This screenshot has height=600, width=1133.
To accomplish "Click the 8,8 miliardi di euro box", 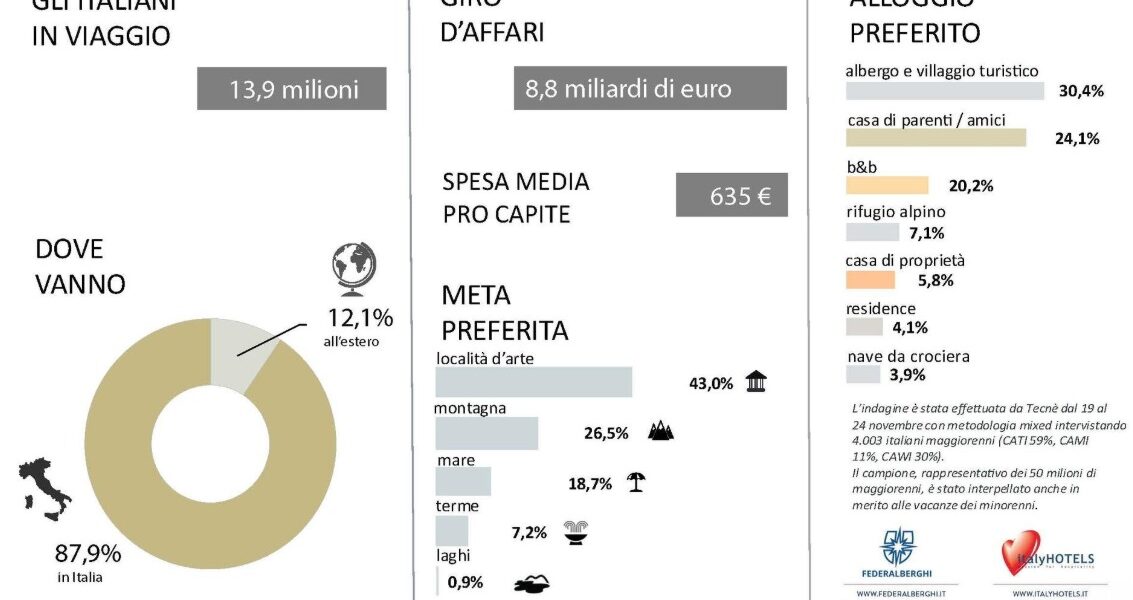I will 650,89.
